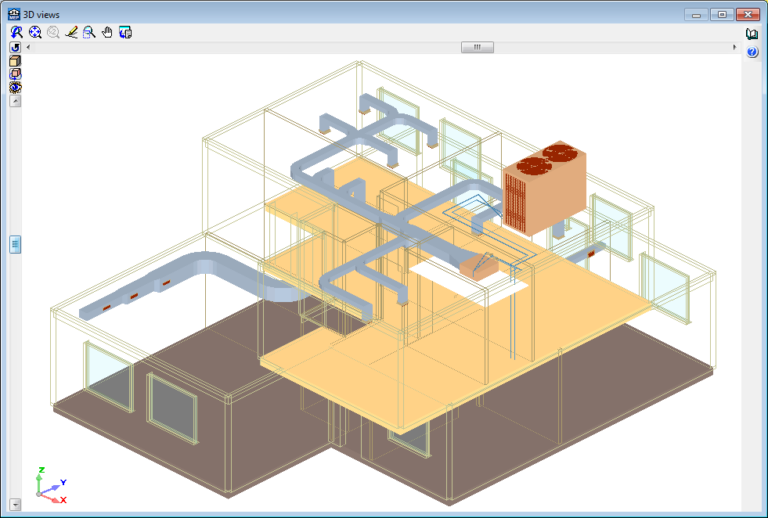
Task: Click the horizontal scrollbar left arrow
Action: pyautogui.click(x=28, y=47)
